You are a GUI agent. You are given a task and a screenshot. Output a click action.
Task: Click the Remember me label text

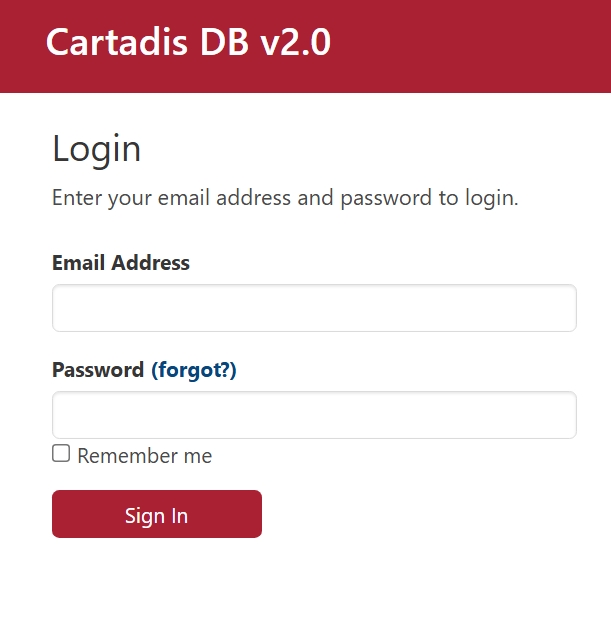pos(144,456)
